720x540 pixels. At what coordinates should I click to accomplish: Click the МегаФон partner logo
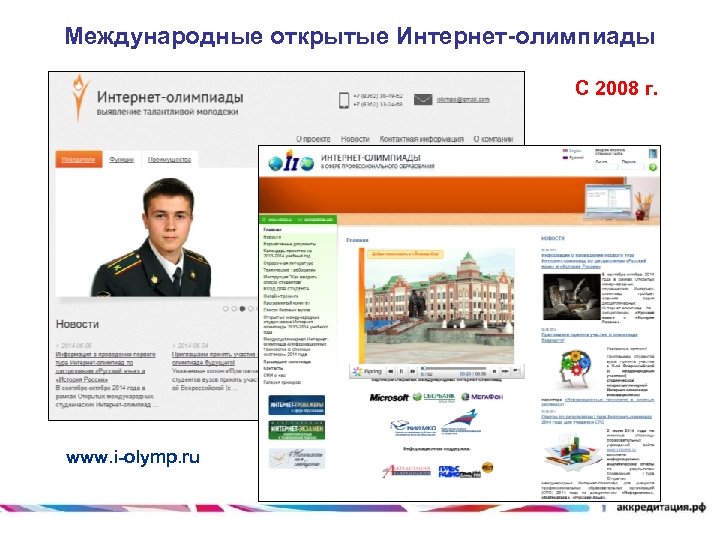(x=482, y=397)
